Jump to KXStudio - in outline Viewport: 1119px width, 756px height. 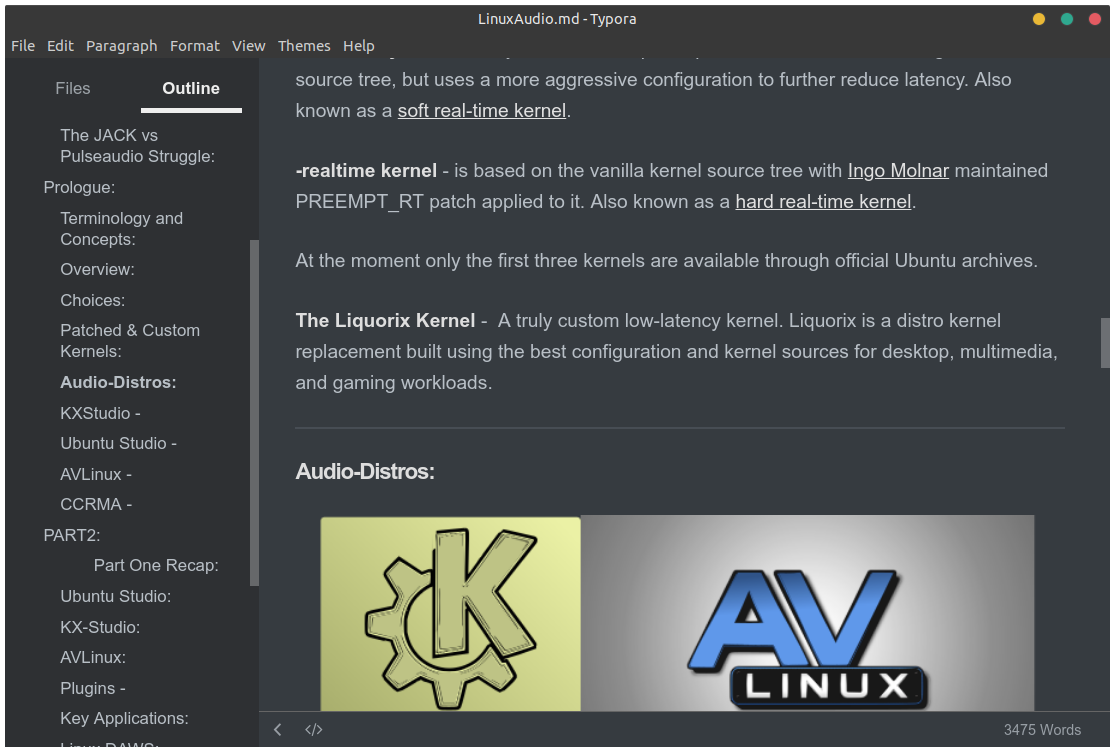point(101,414)
